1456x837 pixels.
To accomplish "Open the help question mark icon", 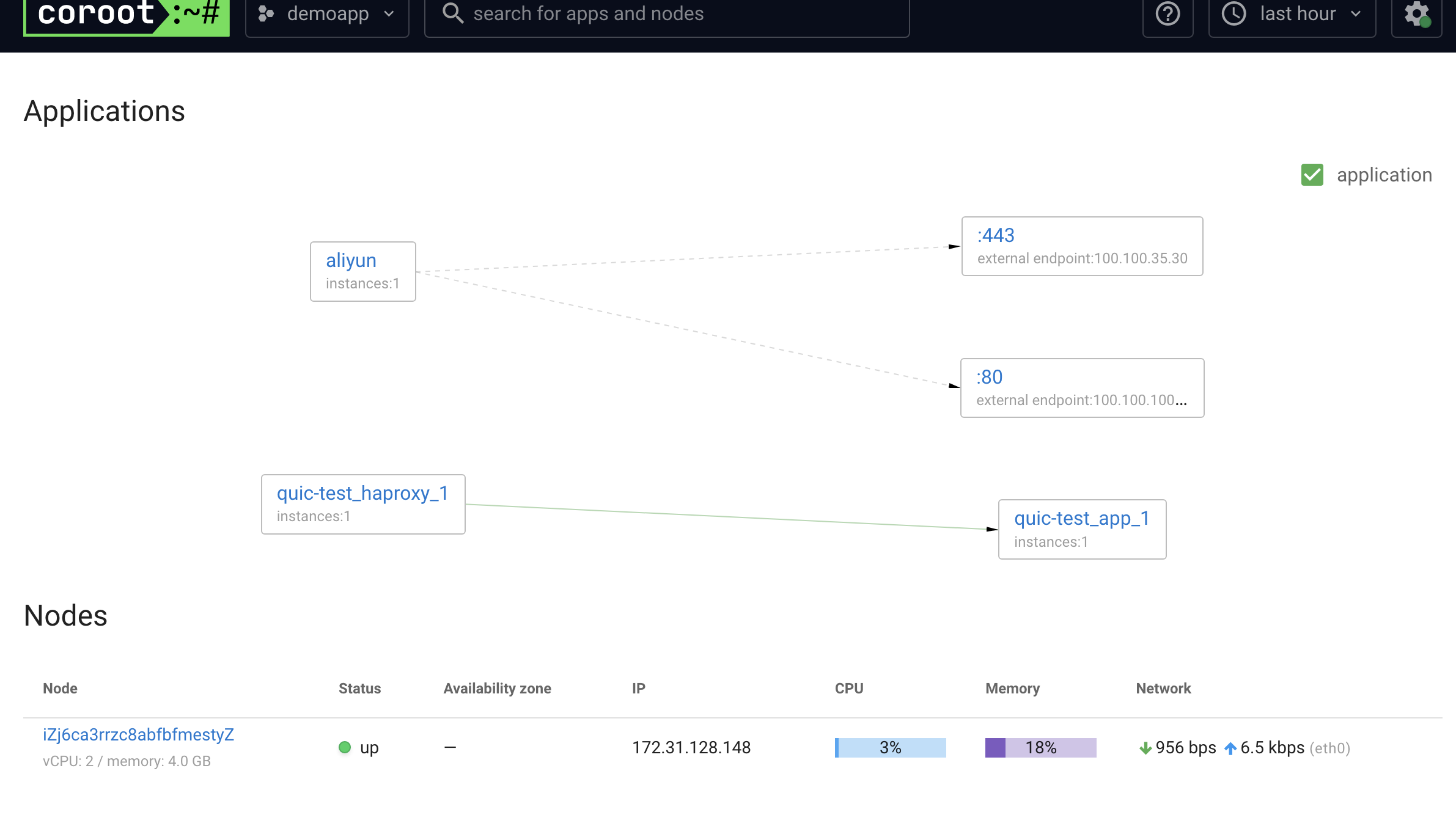I will [1167, 14].
